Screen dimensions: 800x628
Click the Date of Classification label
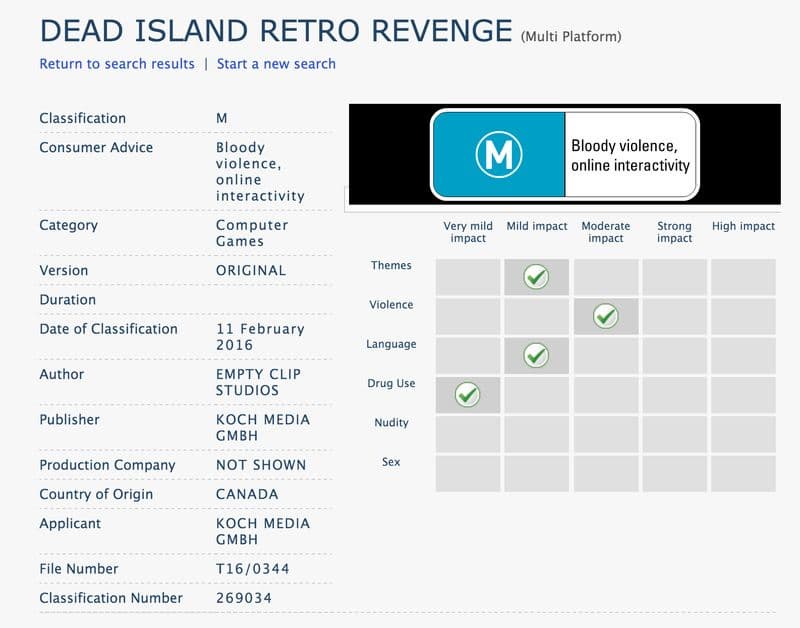pos(108,329)
